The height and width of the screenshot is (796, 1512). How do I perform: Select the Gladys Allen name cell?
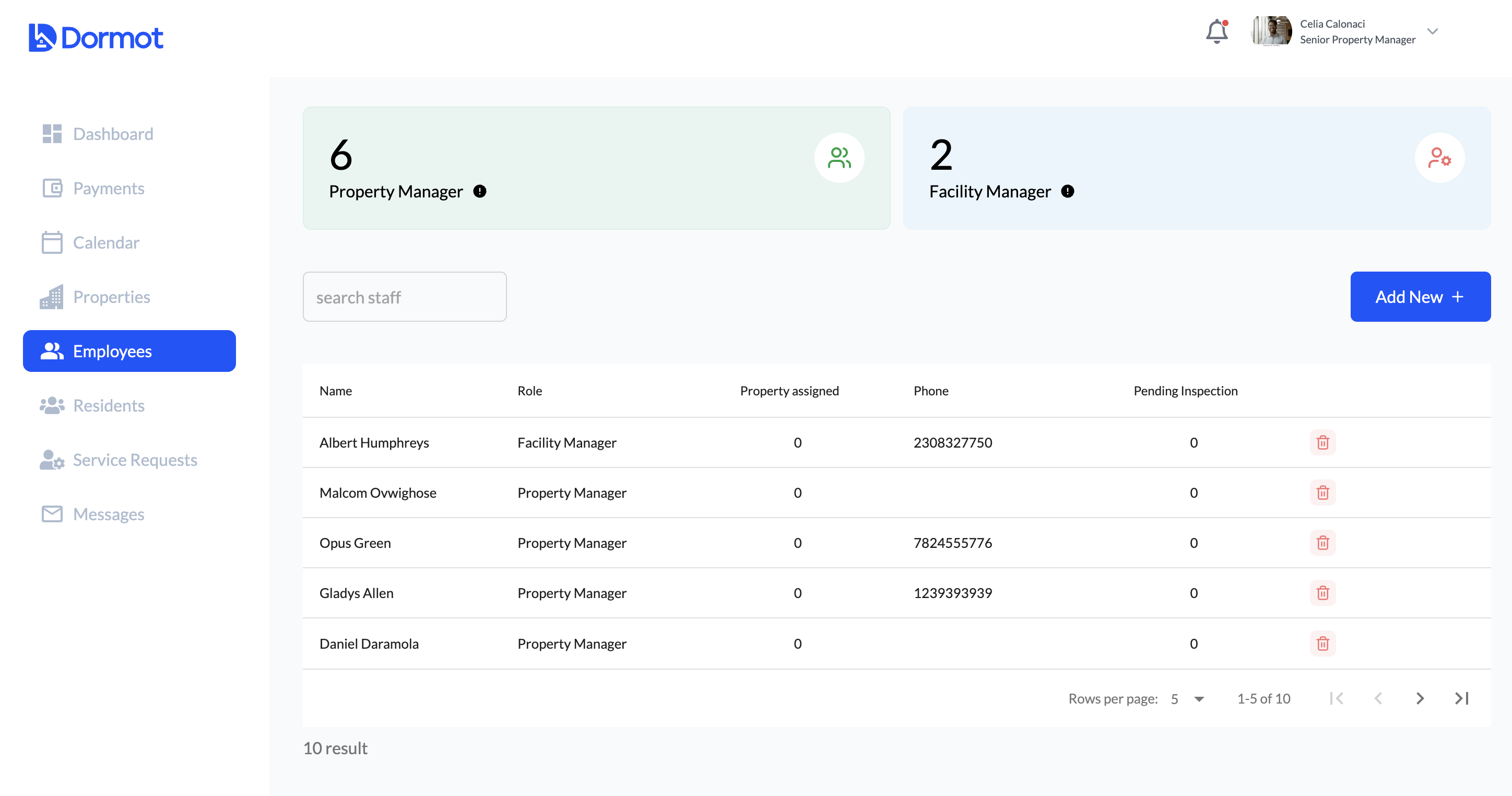(x=356, y=593)
